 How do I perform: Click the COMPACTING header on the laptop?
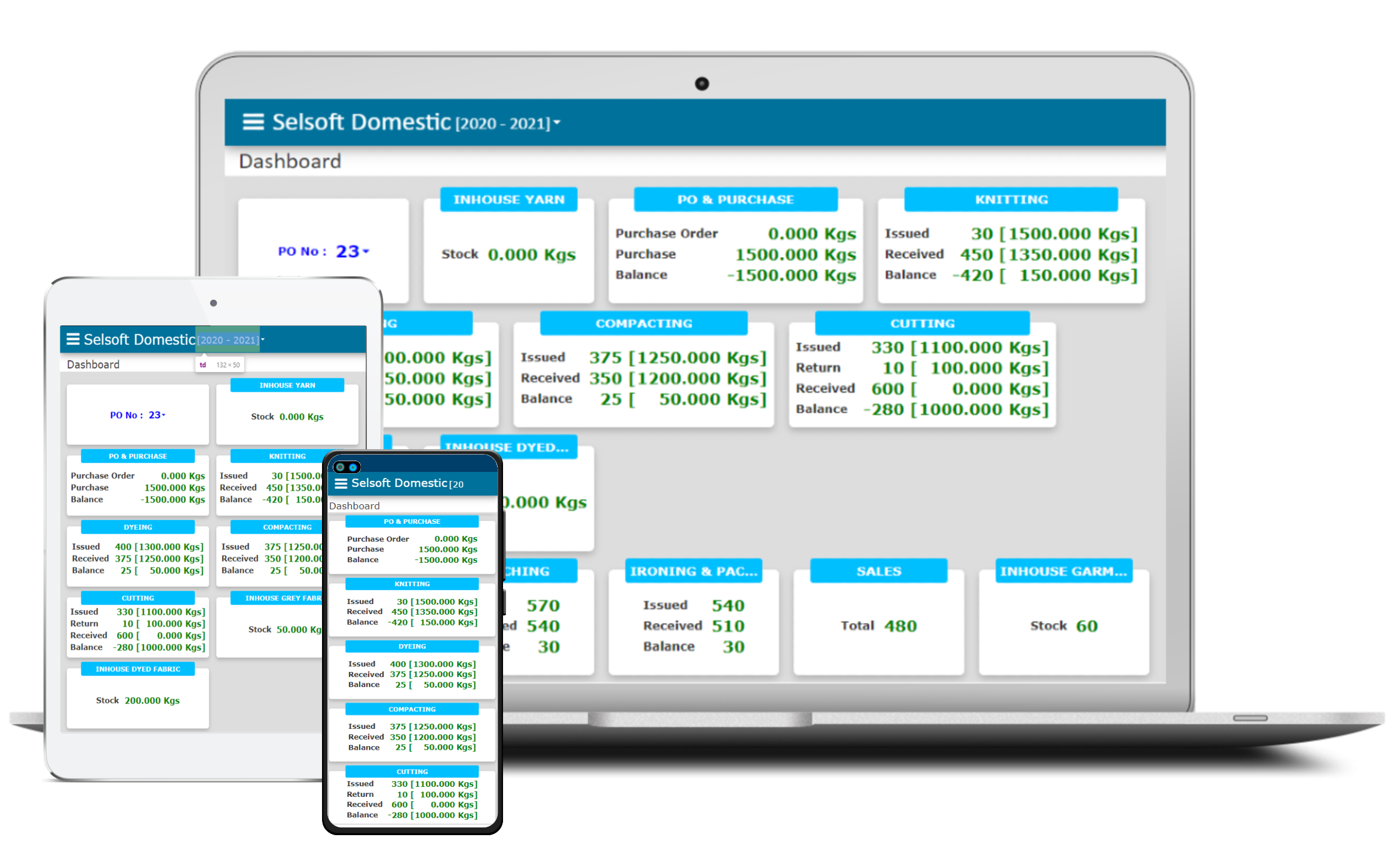[x=643, y=323]
